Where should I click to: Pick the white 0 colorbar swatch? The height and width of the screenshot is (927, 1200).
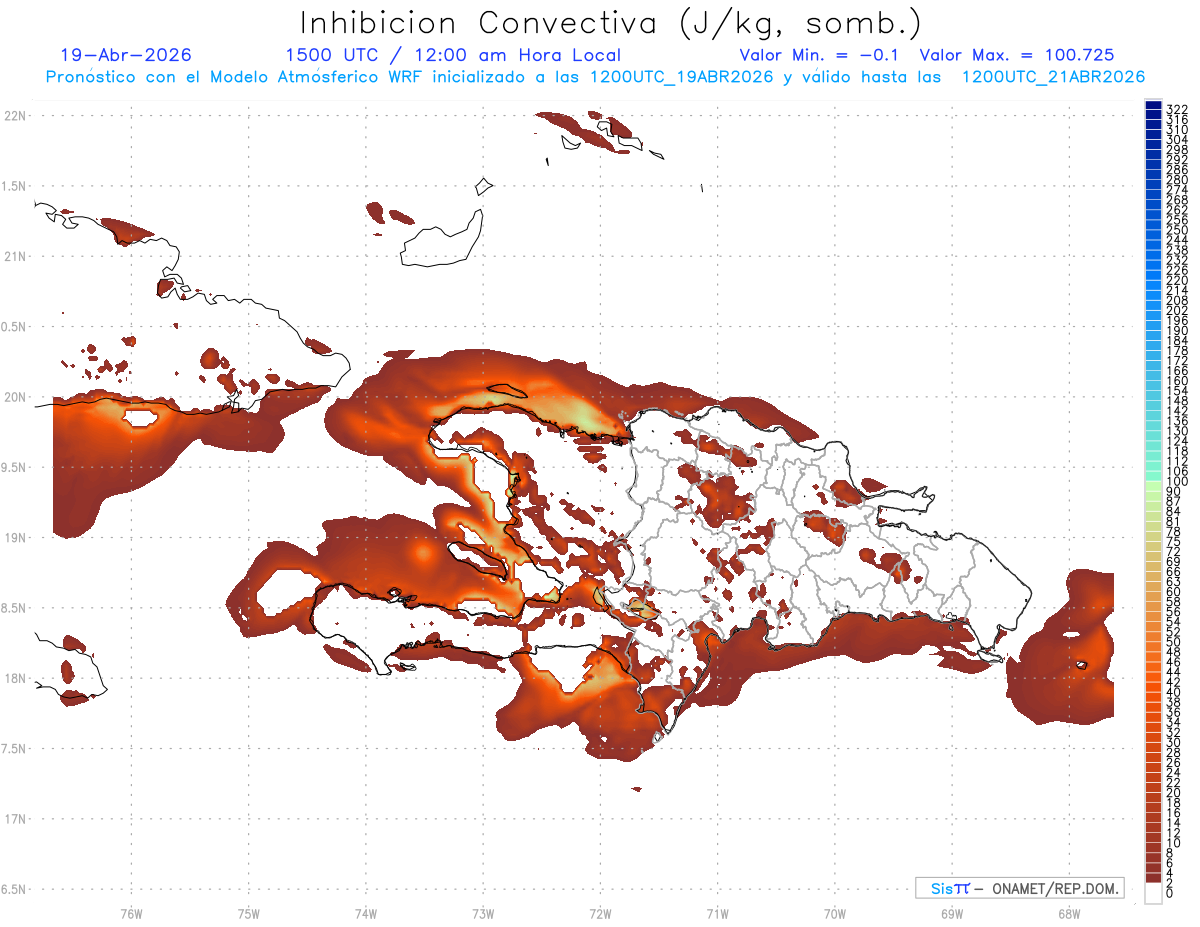1153,892
